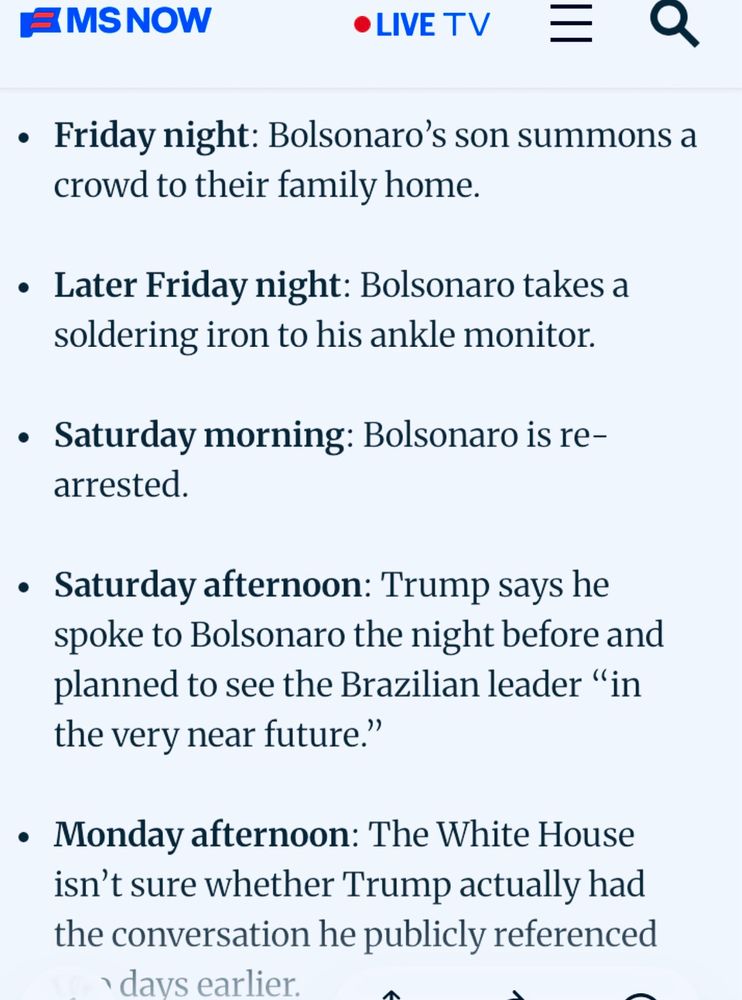The width and height of the screenshot is (742, 1000).
Task: Click the bold 'Friday night' label
Action: coord(151,136)
